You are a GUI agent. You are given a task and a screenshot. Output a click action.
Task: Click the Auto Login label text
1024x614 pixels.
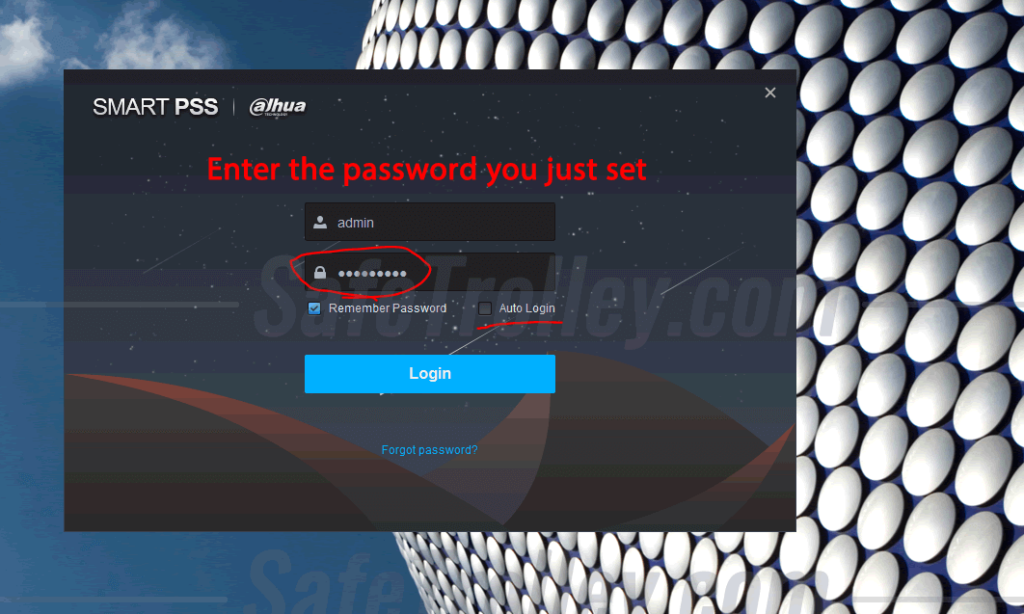coord(526,308)
